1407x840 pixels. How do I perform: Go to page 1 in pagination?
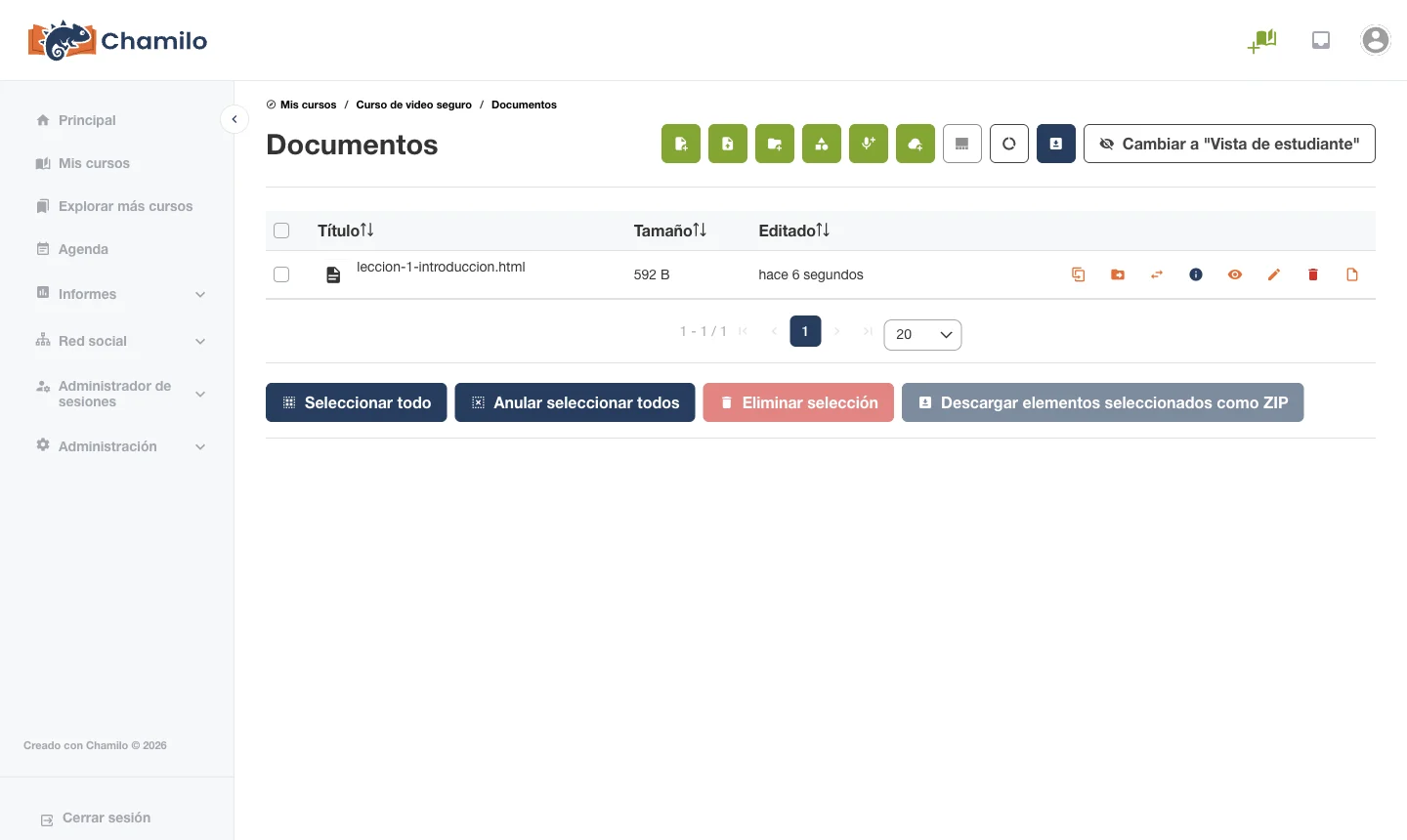pos(805,331)
